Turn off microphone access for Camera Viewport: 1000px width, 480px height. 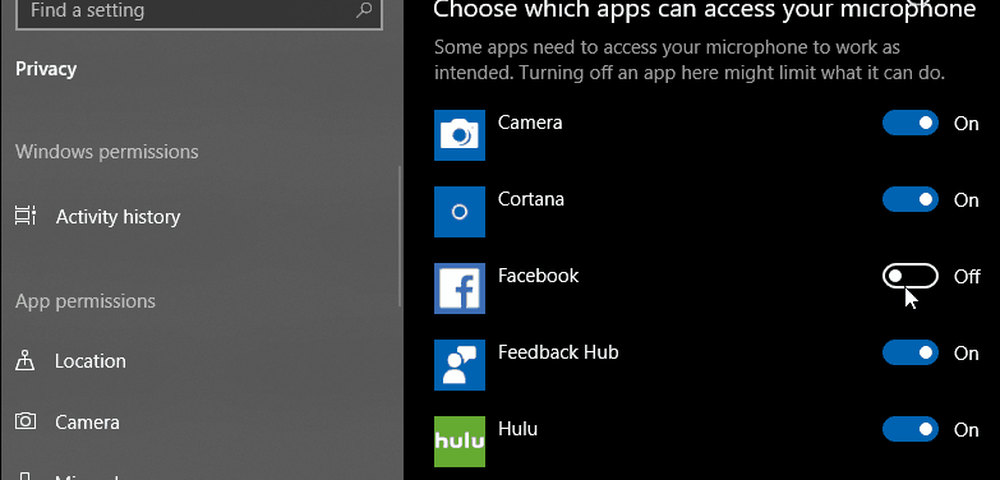click(x=910, y=123)
